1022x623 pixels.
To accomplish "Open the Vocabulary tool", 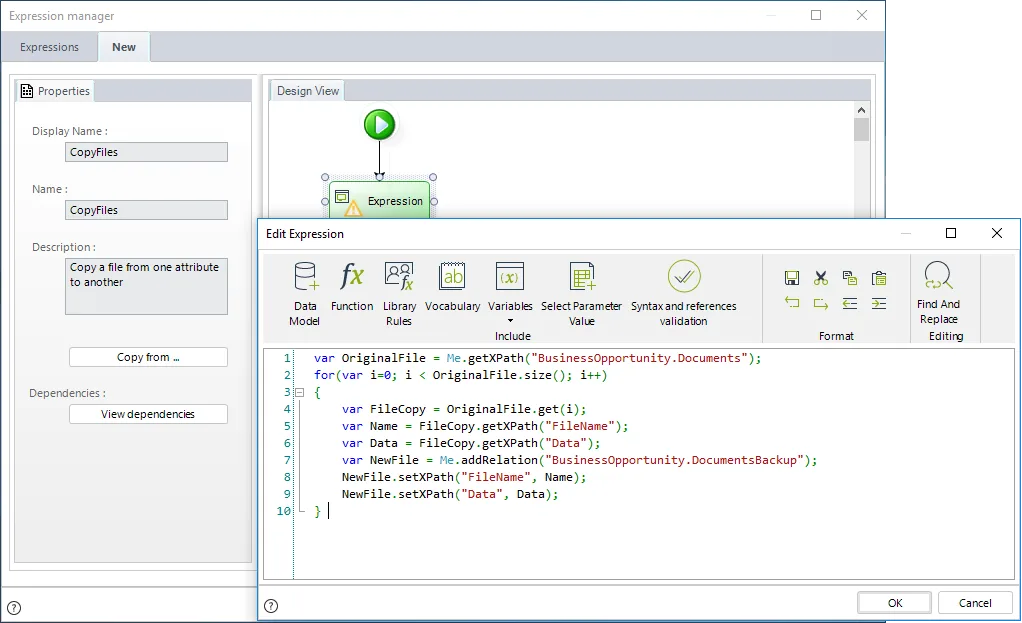I will tap(452, 286).
